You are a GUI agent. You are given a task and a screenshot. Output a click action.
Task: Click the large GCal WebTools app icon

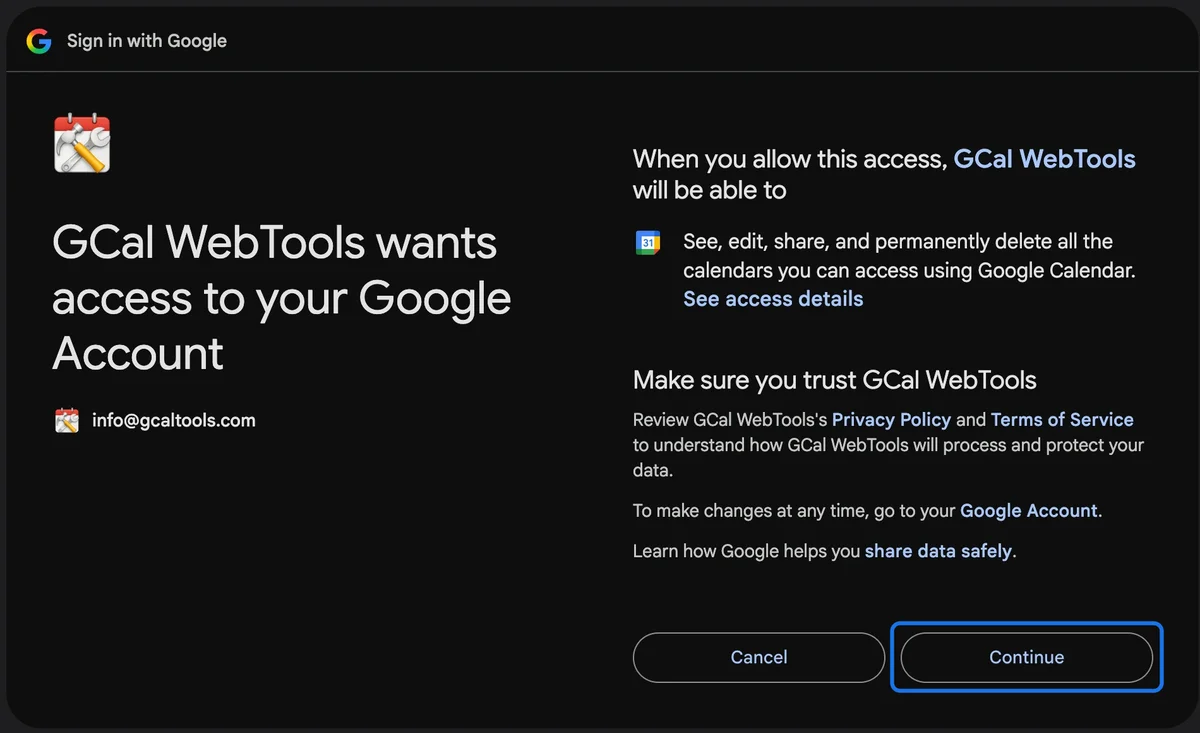(81, 144)
